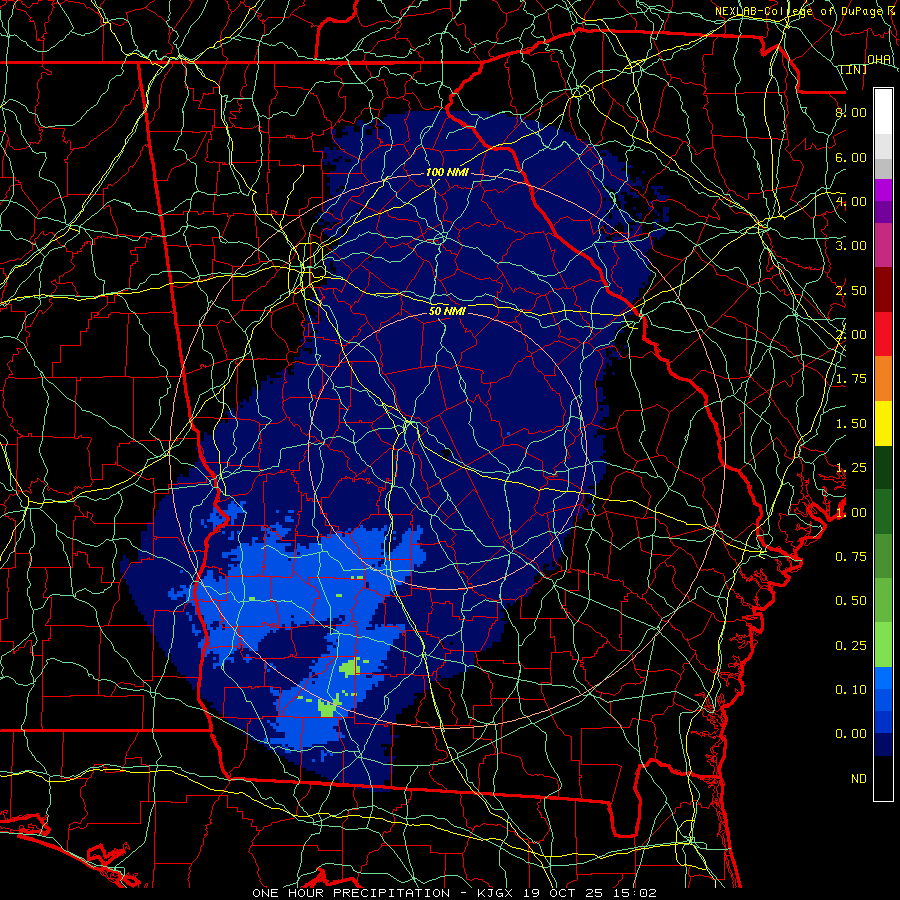Pick the light blue swatch above 0.10
Screen dimensions: 900x900
pos(883,678)
